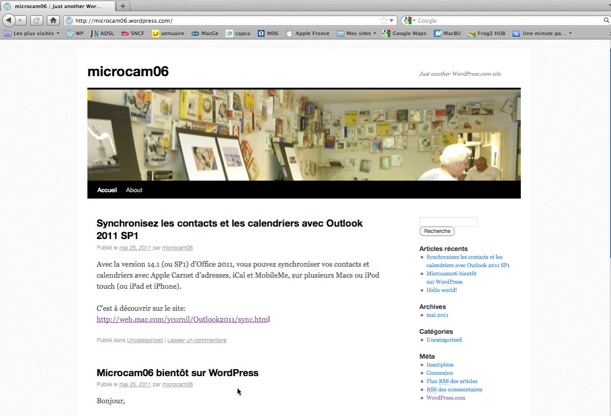Open RSS des commentaires
The width and height of the screenshot is (611, 416).
pos(454,390)
